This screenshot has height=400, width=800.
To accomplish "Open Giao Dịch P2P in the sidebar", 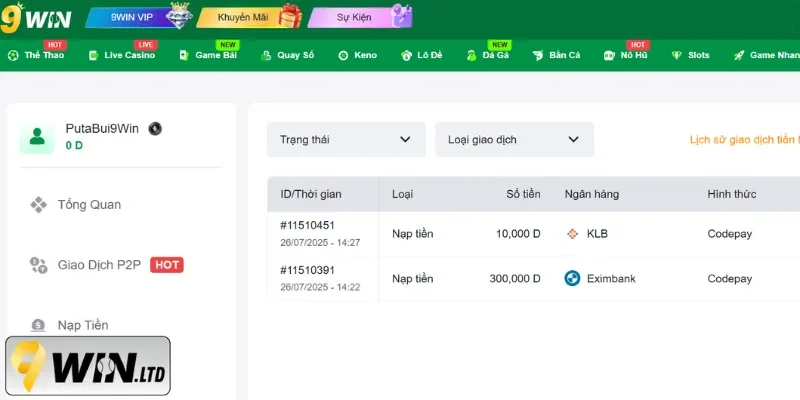I will (x=99, y=265).
